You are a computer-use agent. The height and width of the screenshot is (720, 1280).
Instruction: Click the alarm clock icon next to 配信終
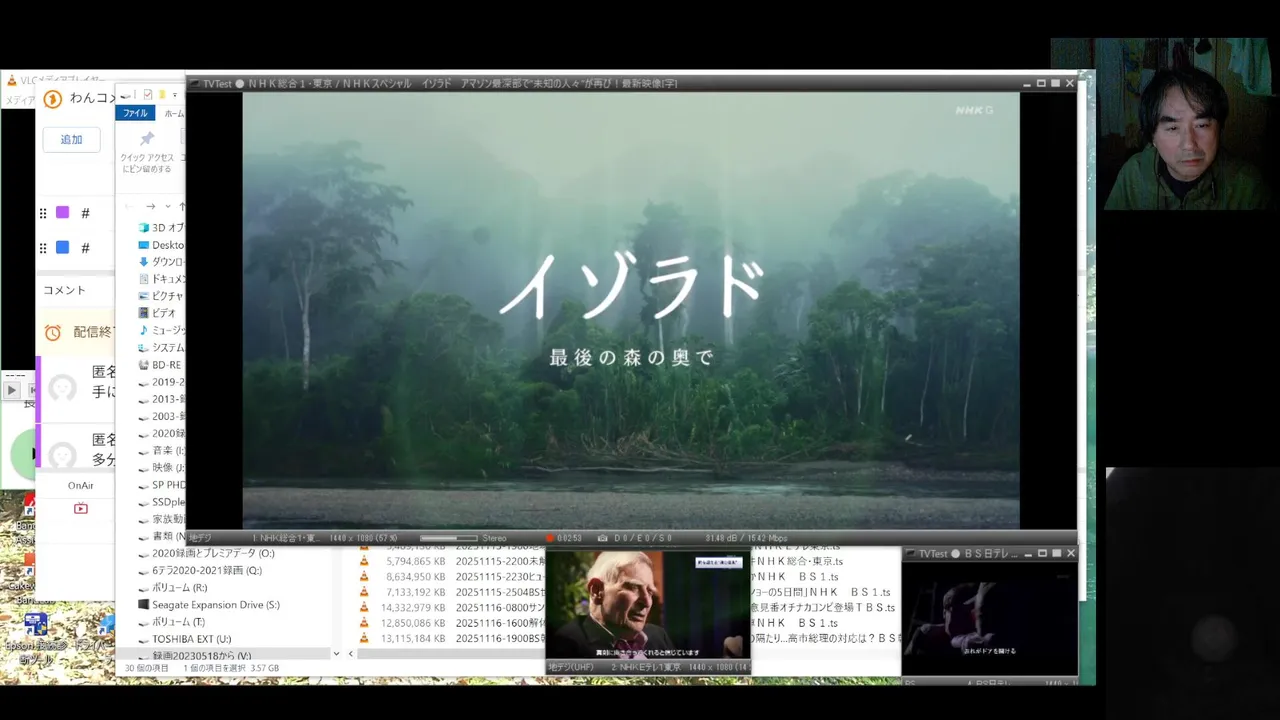click(53, 332)
